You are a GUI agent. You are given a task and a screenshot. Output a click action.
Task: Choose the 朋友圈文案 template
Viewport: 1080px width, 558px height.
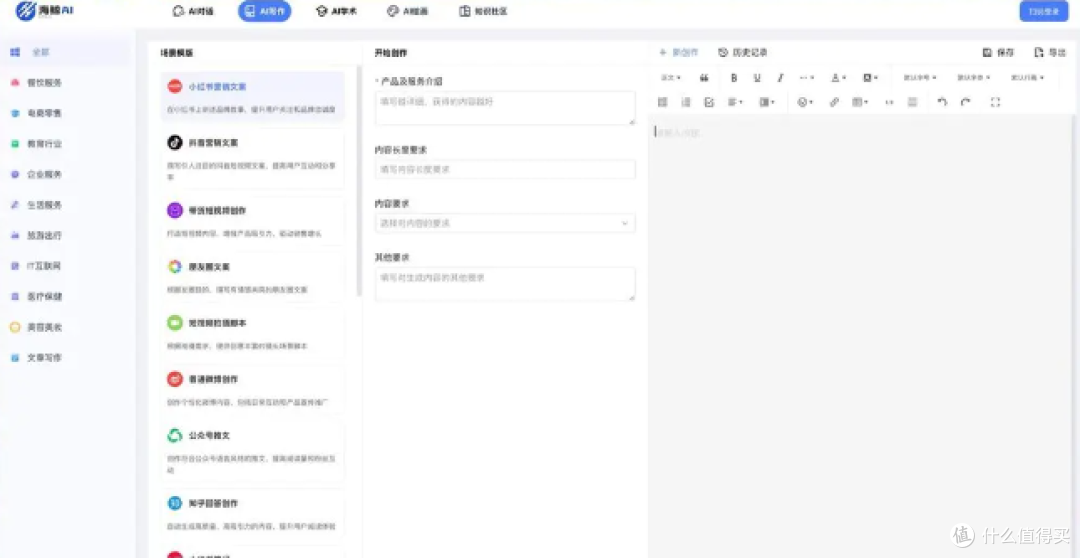pos(252,276)
